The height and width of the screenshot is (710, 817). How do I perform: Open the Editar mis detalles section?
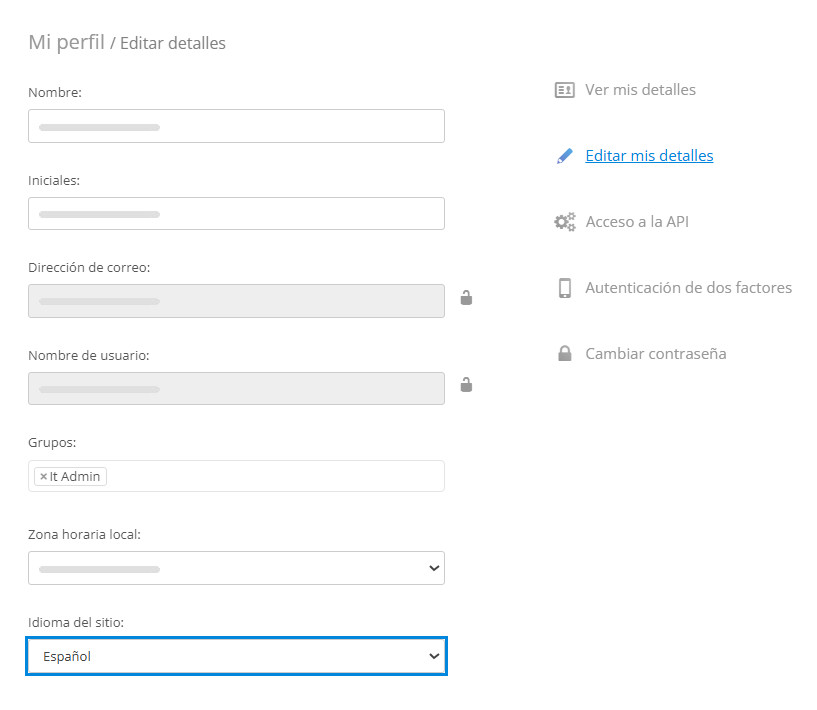[648, 155]
